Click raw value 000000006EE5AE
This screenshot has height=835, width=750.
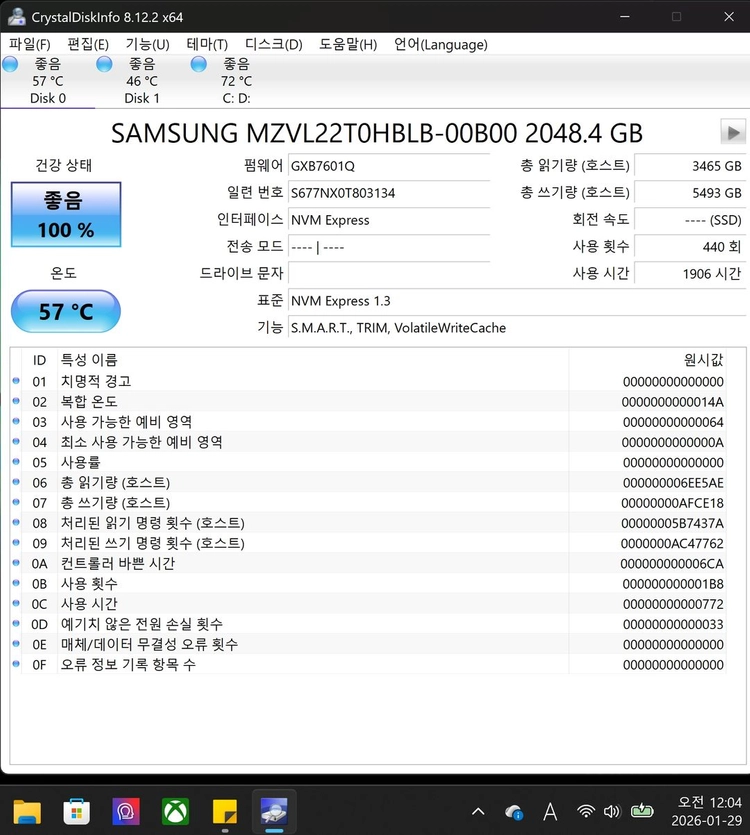(x=673, y=482)
